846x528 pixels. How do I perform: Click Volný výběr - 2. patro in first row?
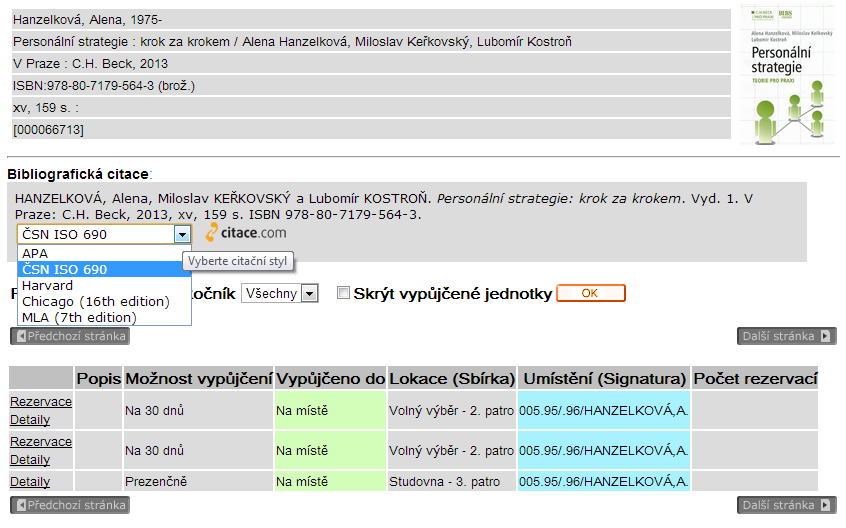point(451,411)
